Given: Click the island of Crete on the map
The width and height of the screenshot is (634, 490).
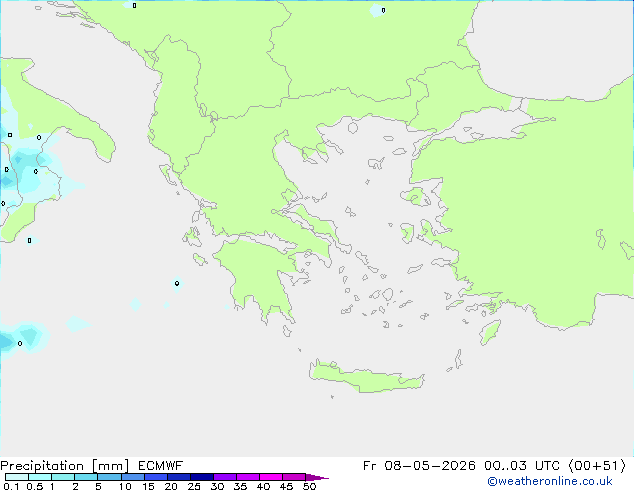Looking at the screenshot, I should pos(366,377).
